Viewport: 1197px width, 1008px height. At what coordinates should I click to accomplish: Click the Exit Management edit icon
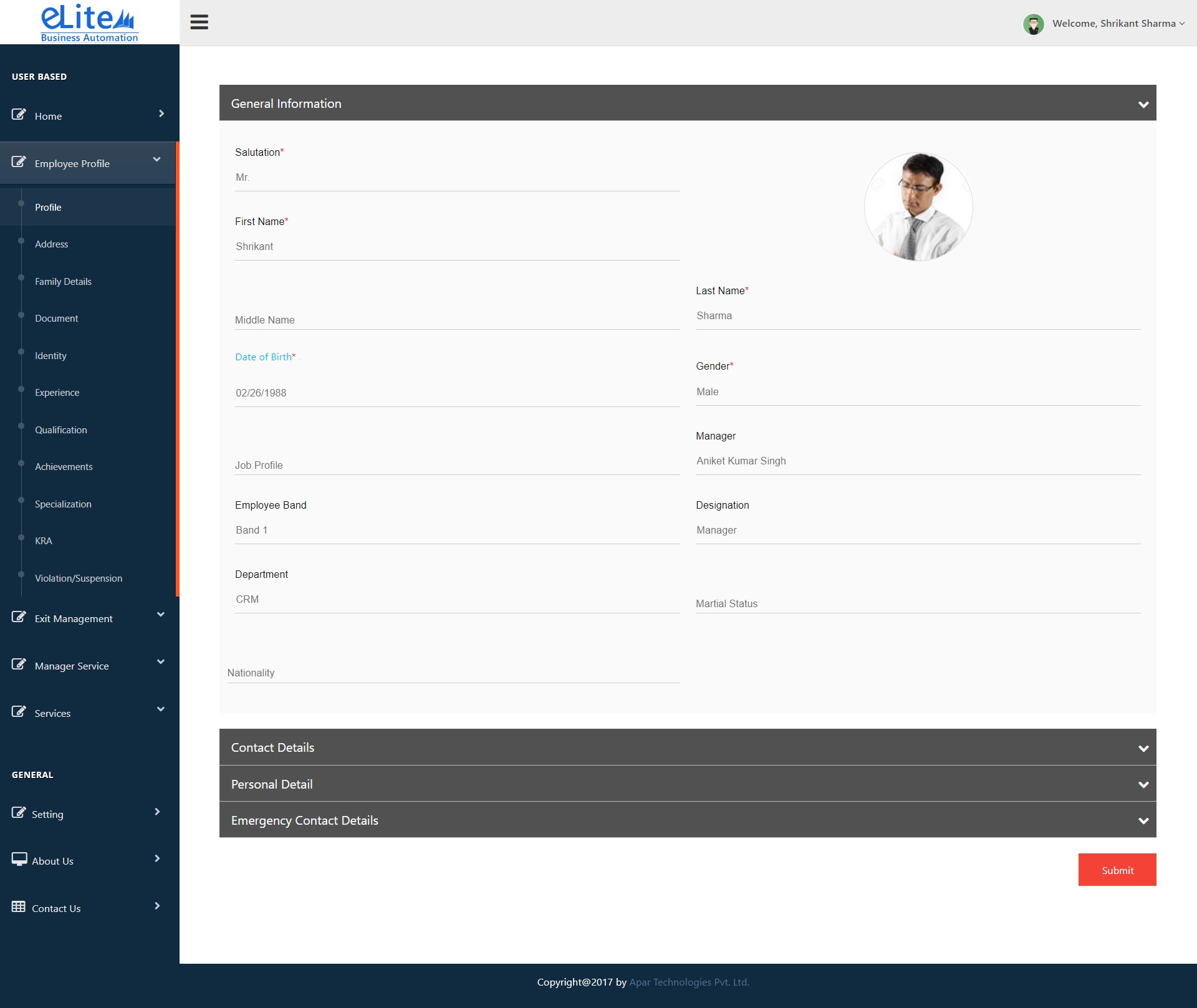pyautogui.click(x=19, y=617)
